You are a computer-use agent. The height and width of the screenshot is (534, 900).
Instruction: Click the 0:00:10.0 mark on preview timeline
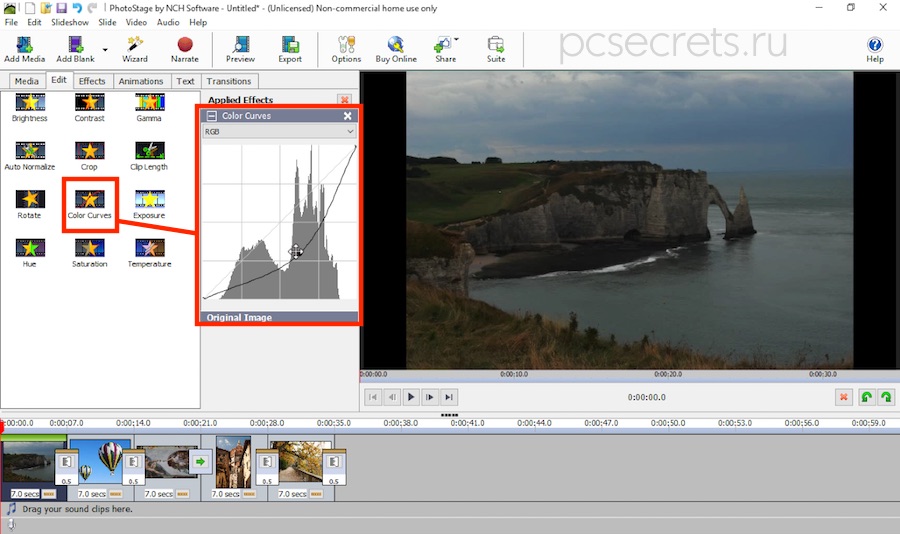pyautogui.click(x=514, y=374)
